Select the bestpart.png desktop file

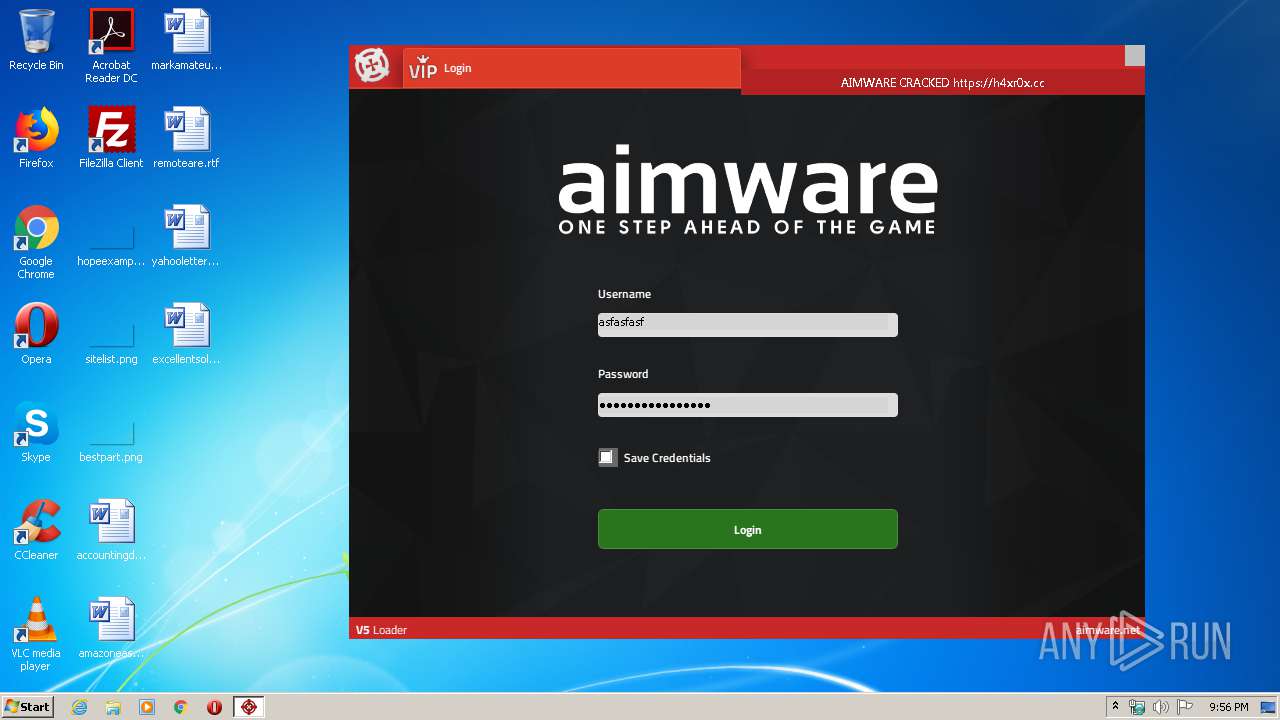click(111, 443)
